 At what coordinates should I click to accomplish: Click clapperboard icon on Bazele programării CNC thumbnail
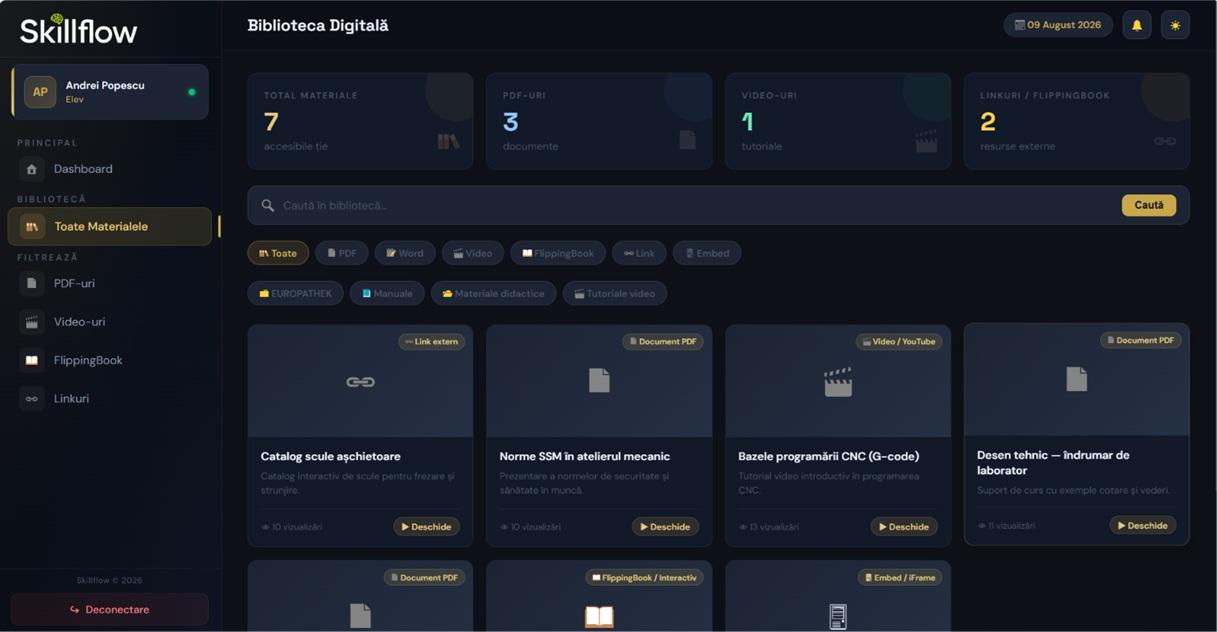838,381
